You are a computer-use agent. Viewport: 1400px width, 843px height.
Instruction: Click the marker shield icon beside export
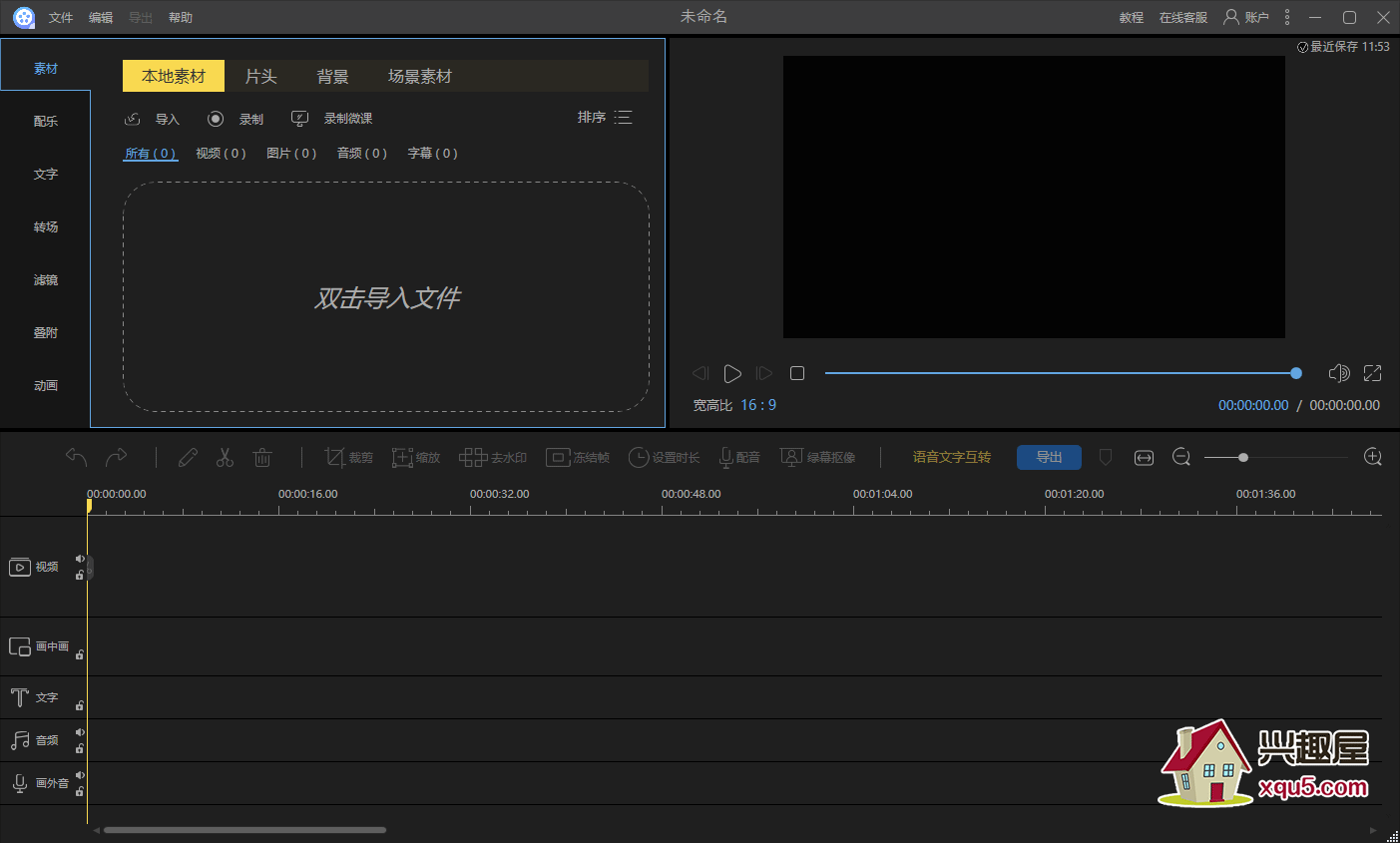click(x=1106, y=457)
